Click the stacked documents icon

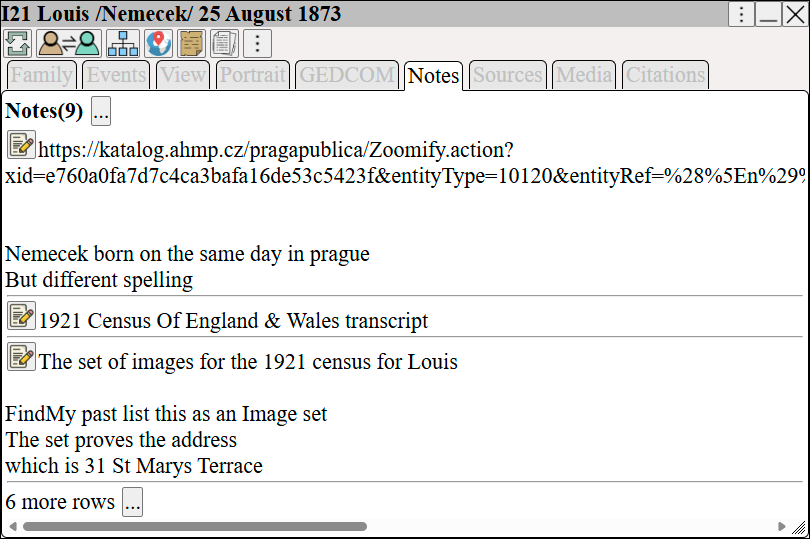pos(224,43)
